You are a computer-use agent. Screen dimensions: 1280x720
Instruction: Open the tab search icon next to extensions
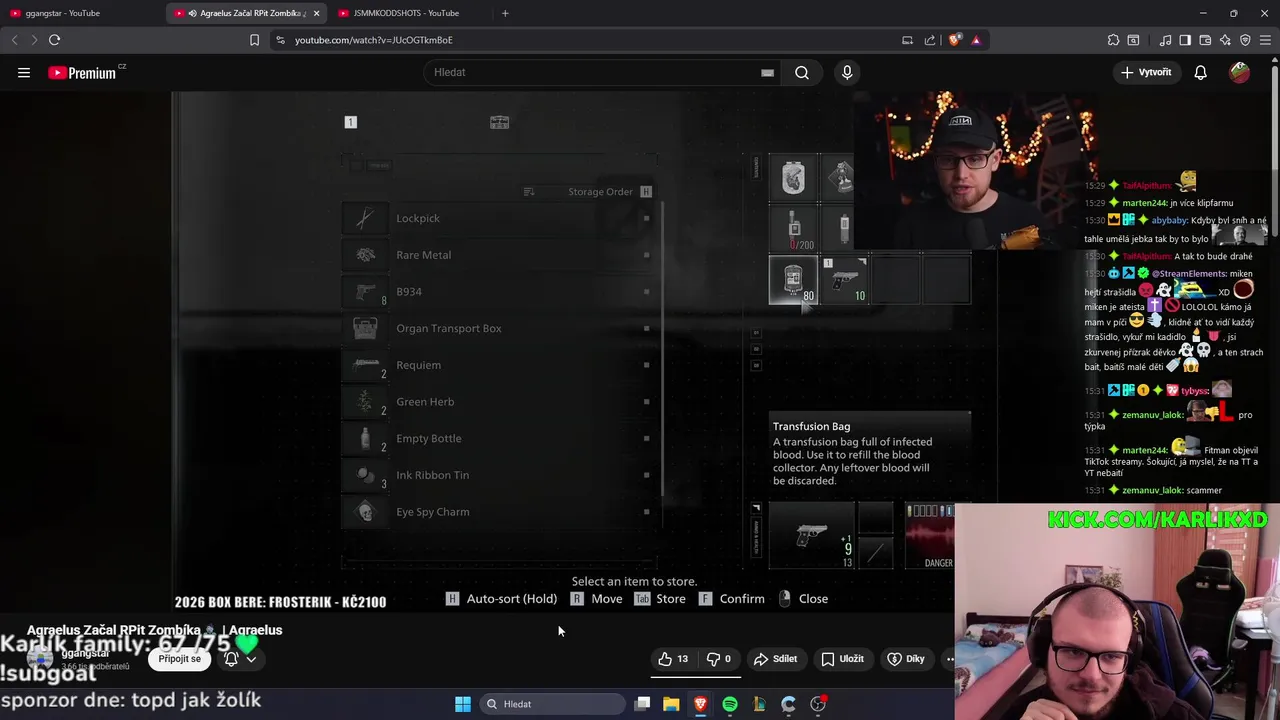1133,40
